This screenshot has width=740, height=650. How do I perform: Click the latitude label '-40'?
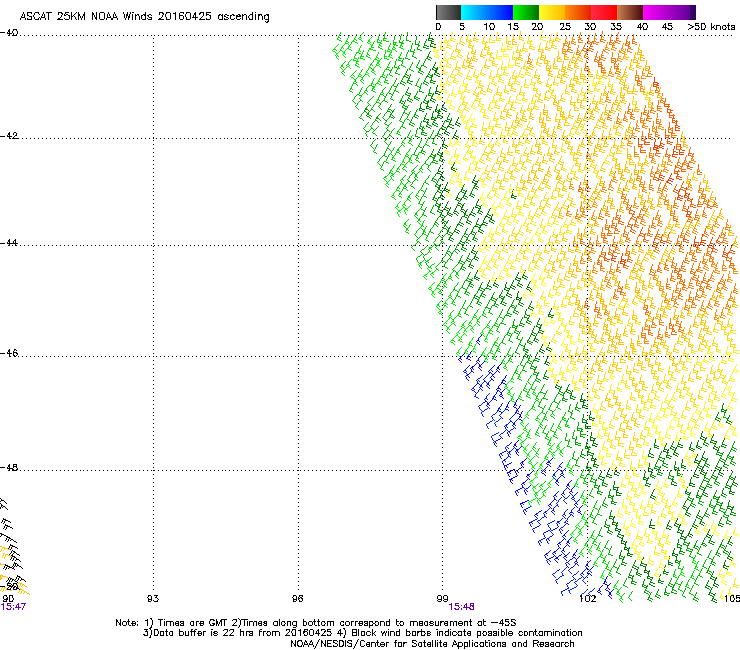point(9,33)
